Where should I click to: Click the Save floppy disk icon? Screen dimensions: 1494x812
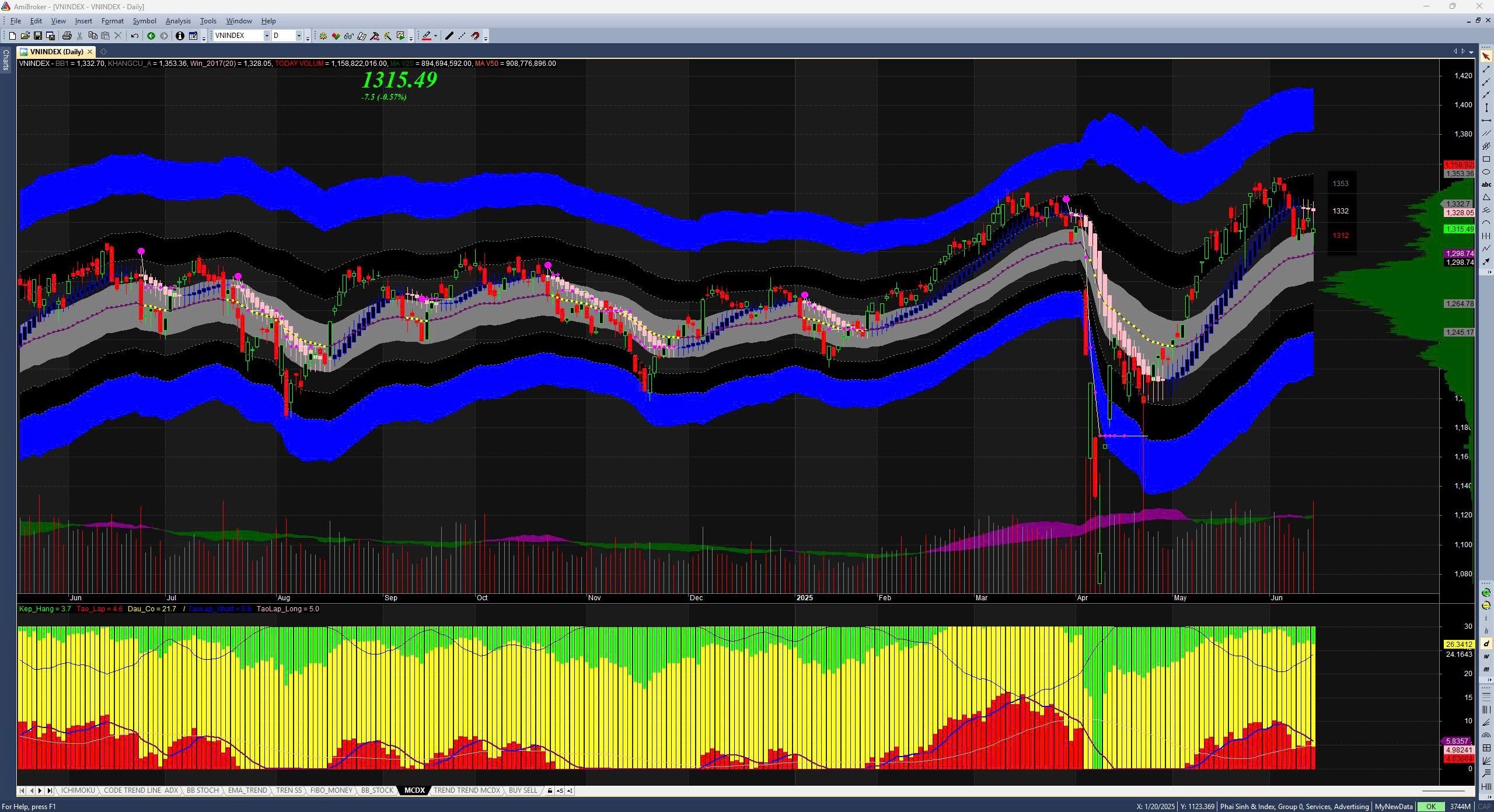(x=37, y=36)
